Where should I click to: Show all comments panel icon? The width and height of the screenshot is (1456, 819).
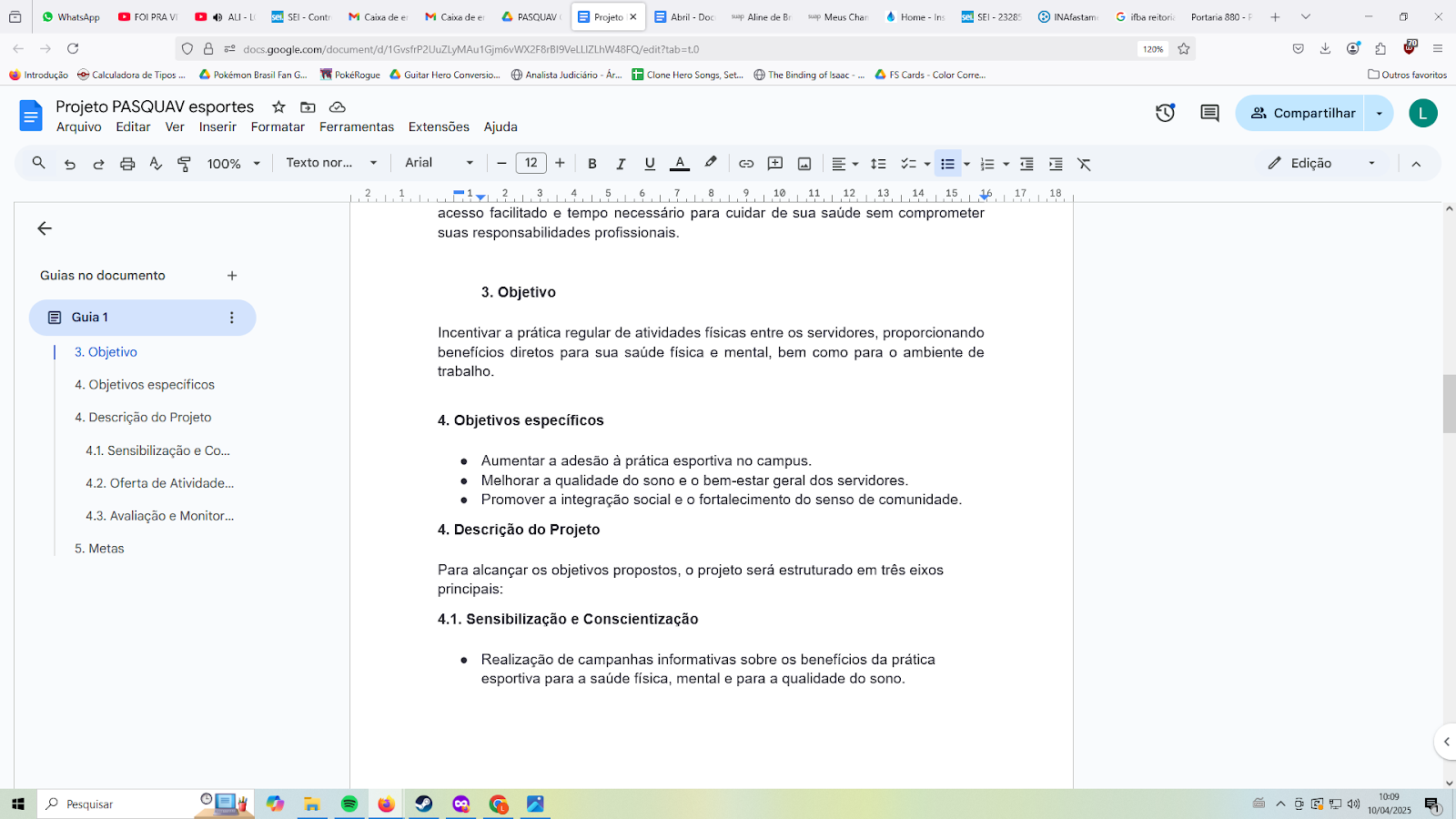(x=1209, y=113)
